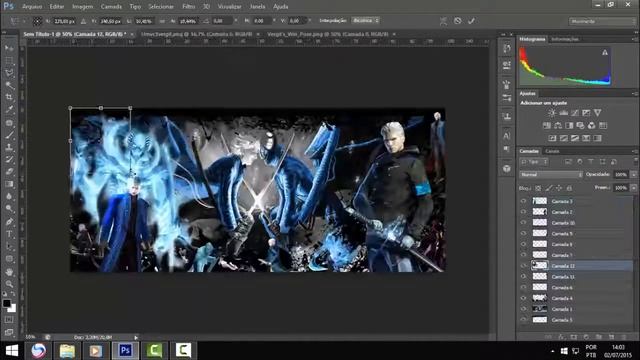
Task: Hide the Camada 11 layer
Action: [523, 277]
